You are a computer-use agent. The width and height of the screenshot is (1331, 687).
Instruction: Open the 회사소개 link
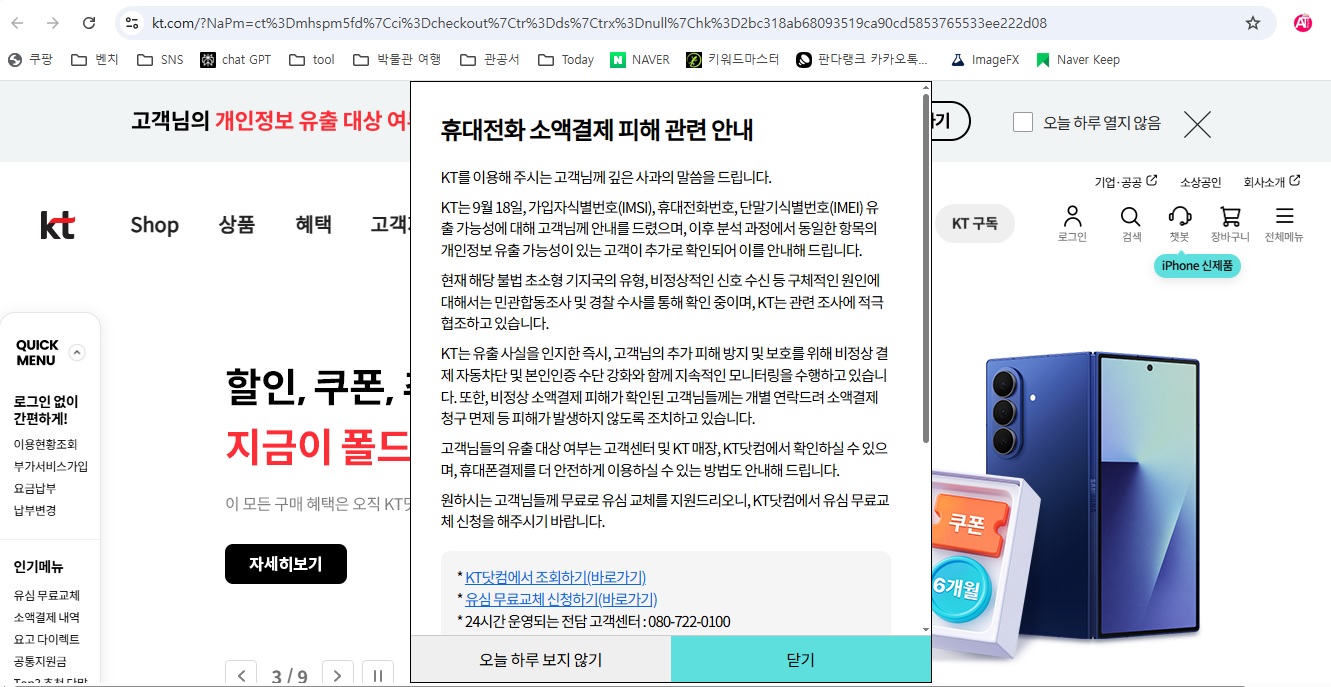coord(1272,182)
